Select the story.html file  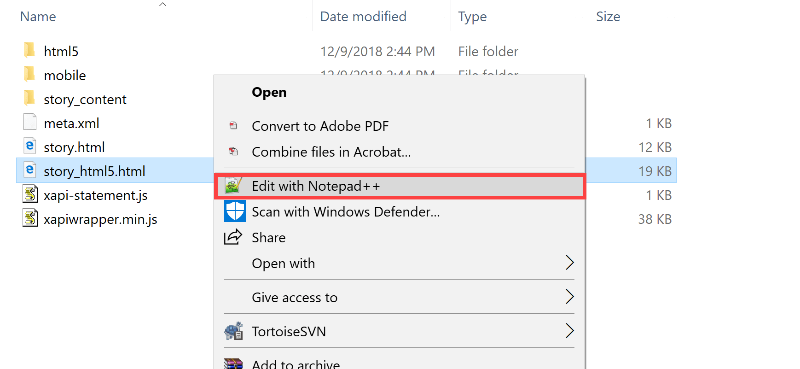pos(74,147)
